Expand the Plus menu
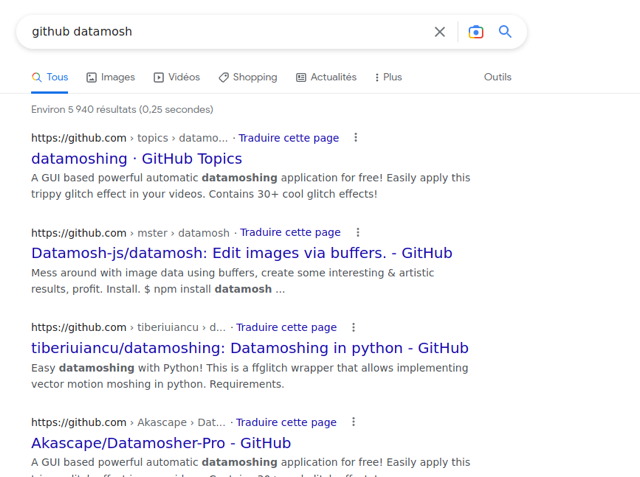Viewport: 640px width, 477px height. [388, 77]
